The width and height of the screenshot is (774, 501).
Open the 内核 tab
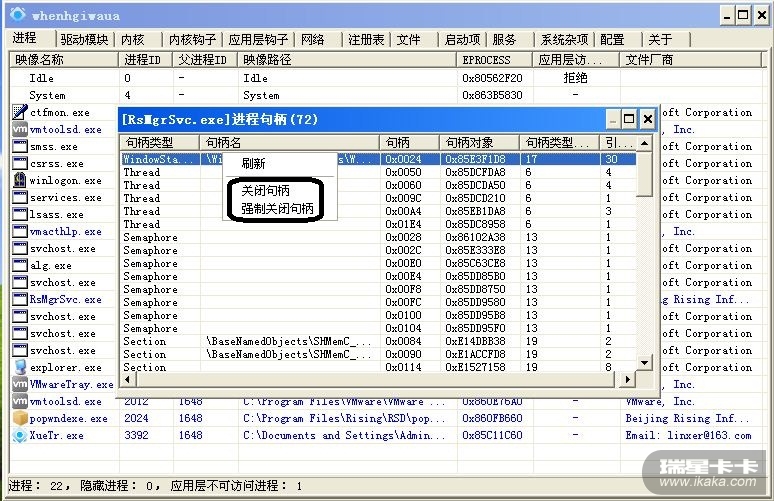133,39
